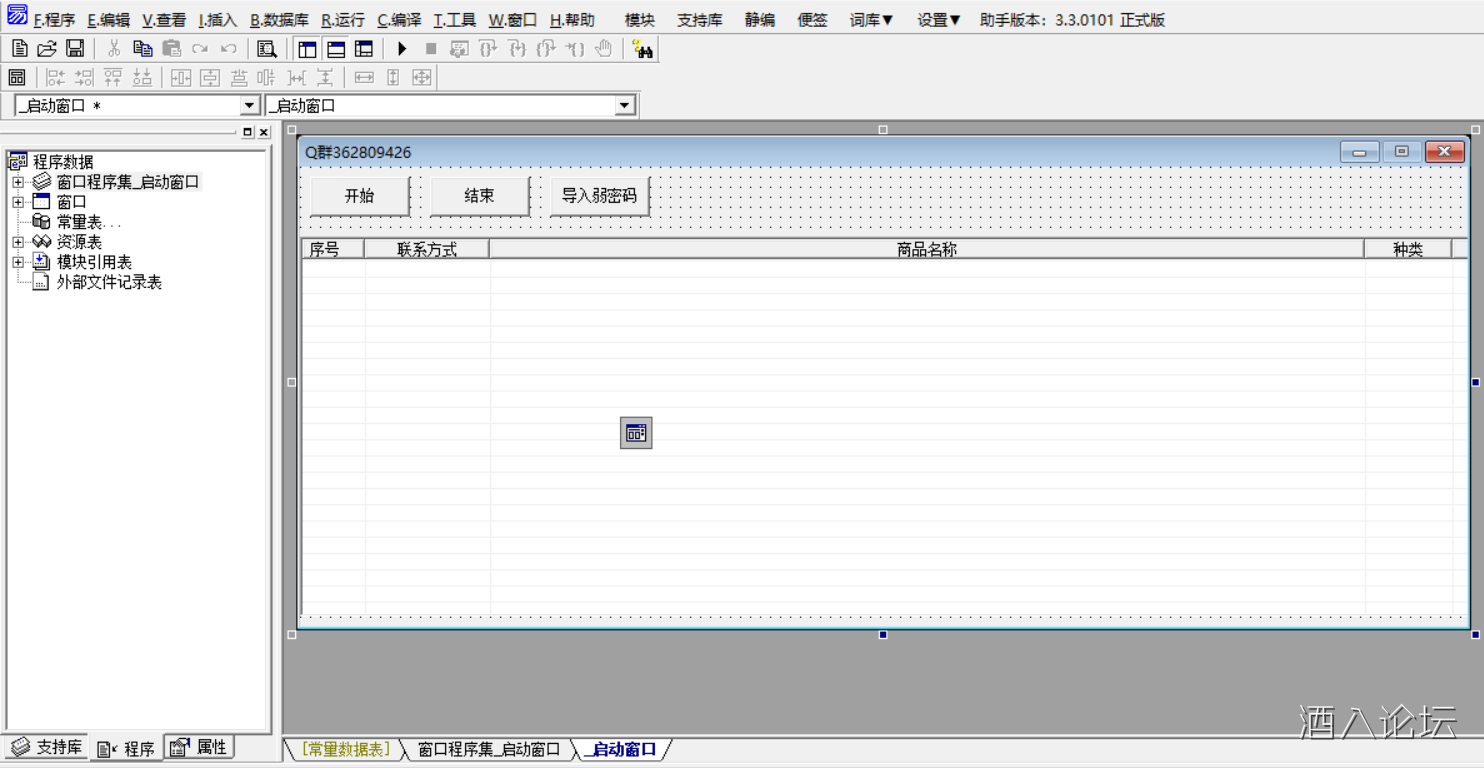Select the component icon on the form

(x=636, y=433)
